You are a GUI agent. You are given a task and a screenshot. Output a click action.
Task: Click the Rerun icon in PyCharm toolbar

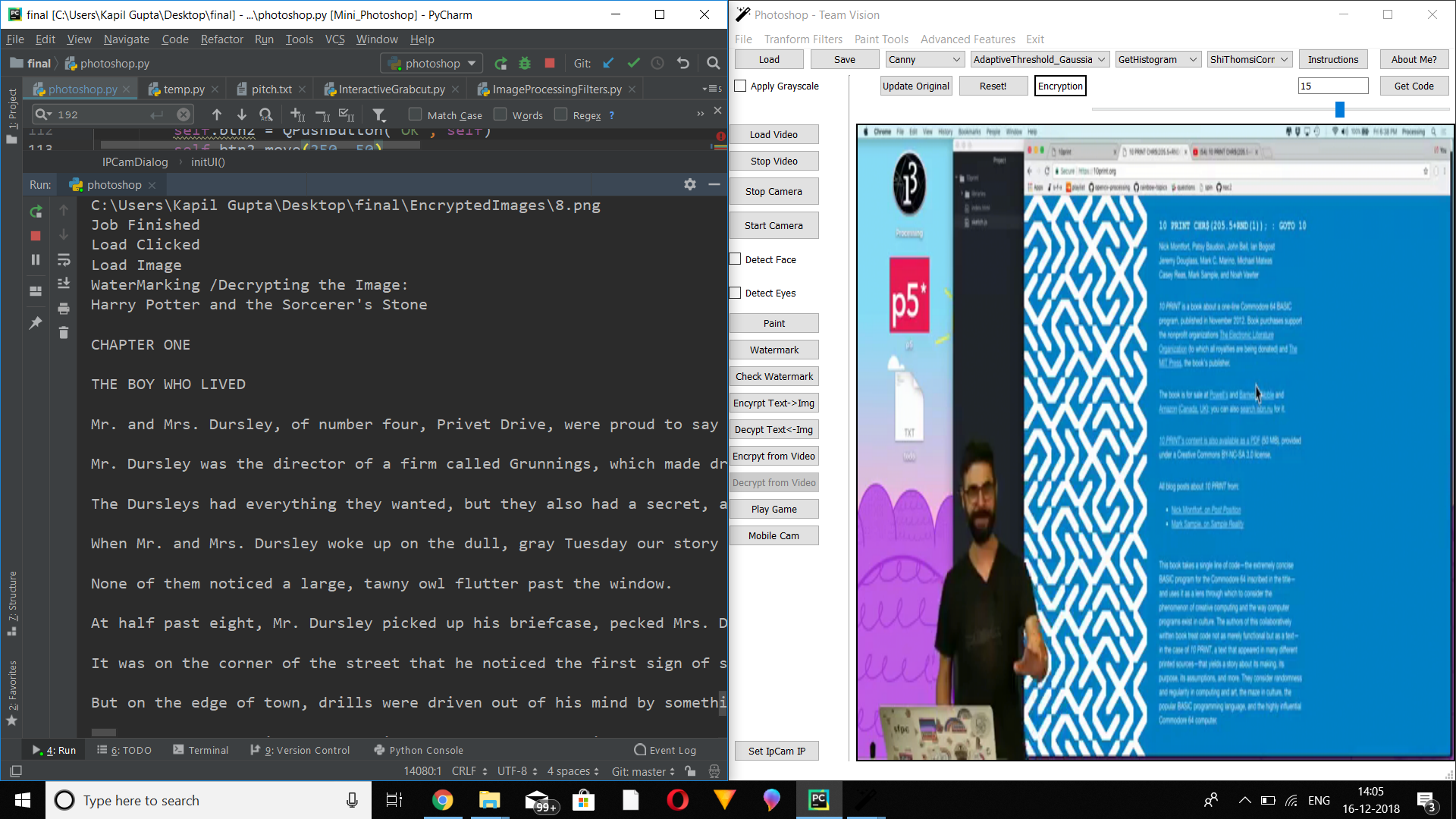[500, 64]
